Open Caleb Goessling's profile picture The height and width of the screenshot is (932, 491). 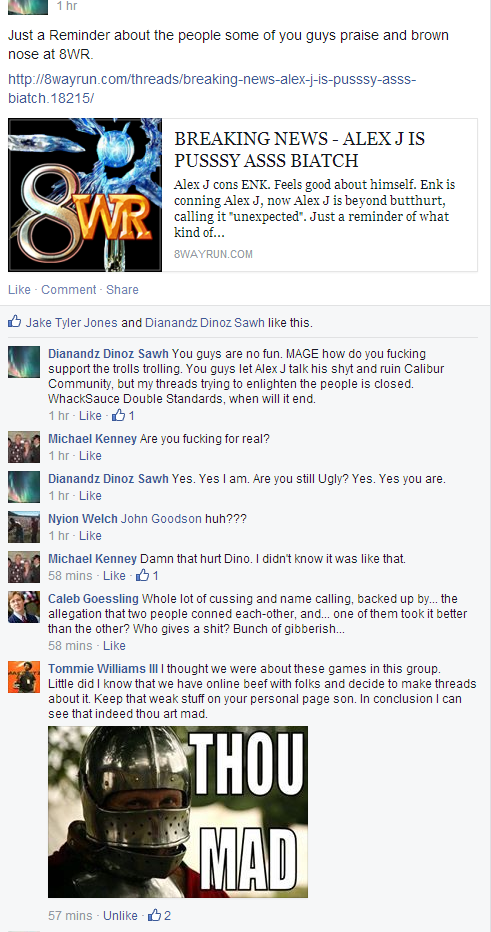pyautogui.click(x=24, y=607)
